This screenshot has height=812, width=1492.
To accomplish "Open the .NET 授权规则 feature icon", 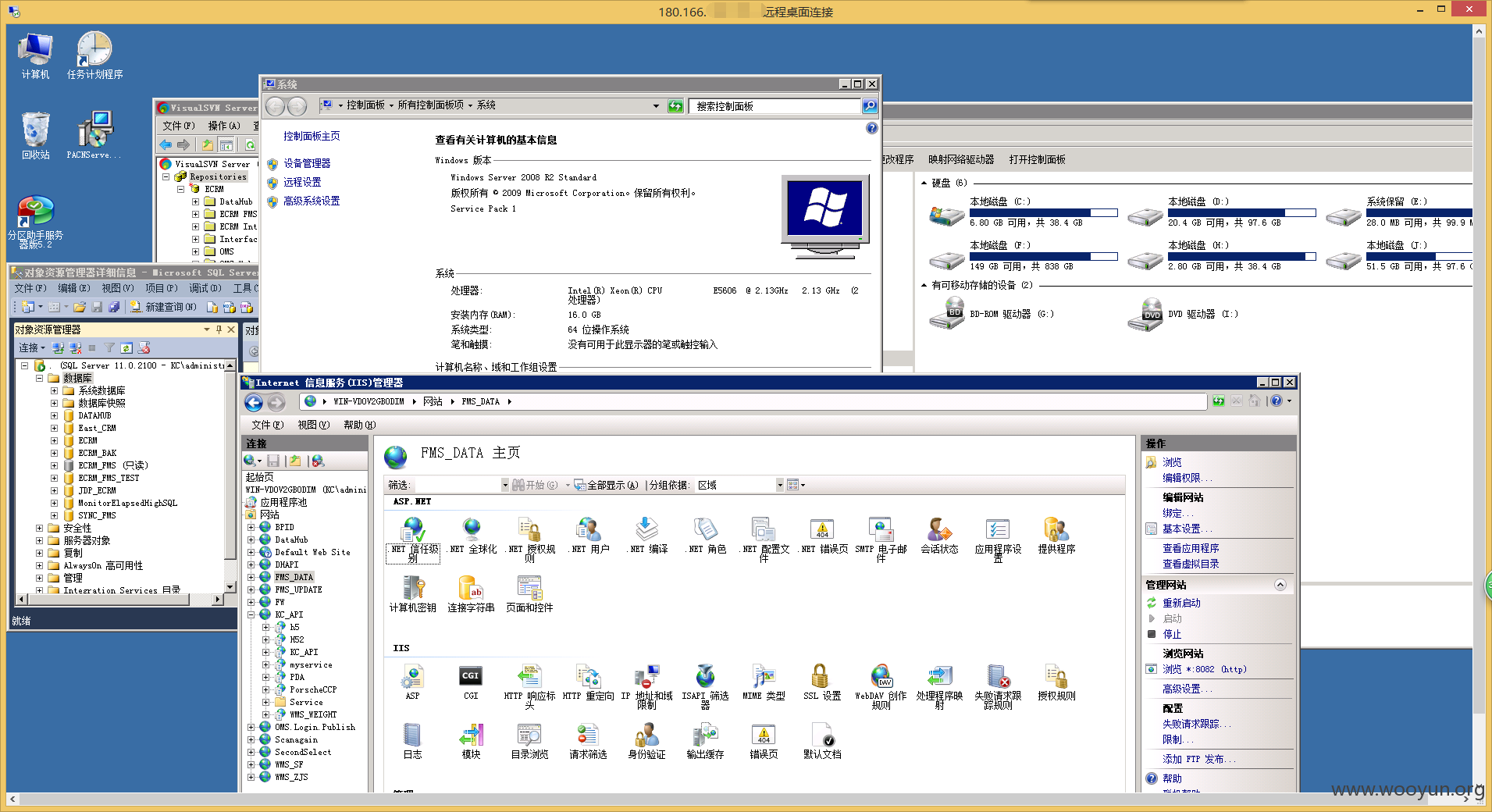I will click(x=530, y=540).
